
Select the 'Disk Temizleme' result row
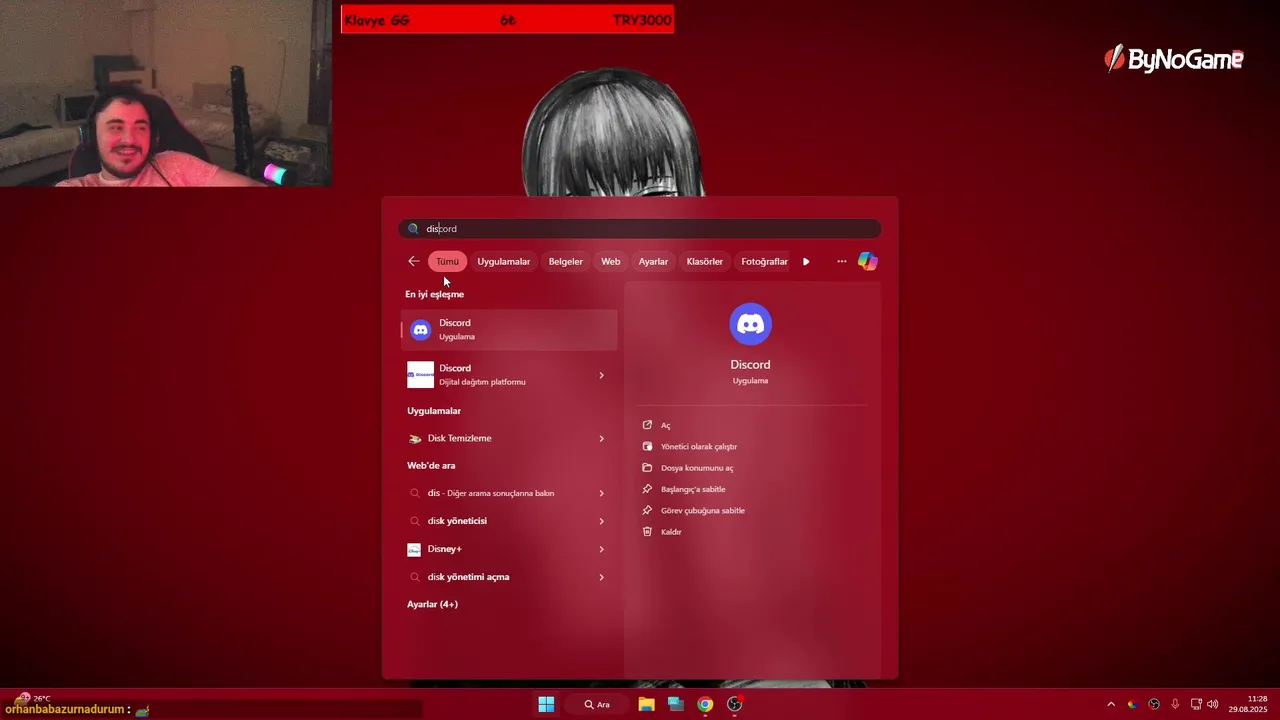(509, 438)
